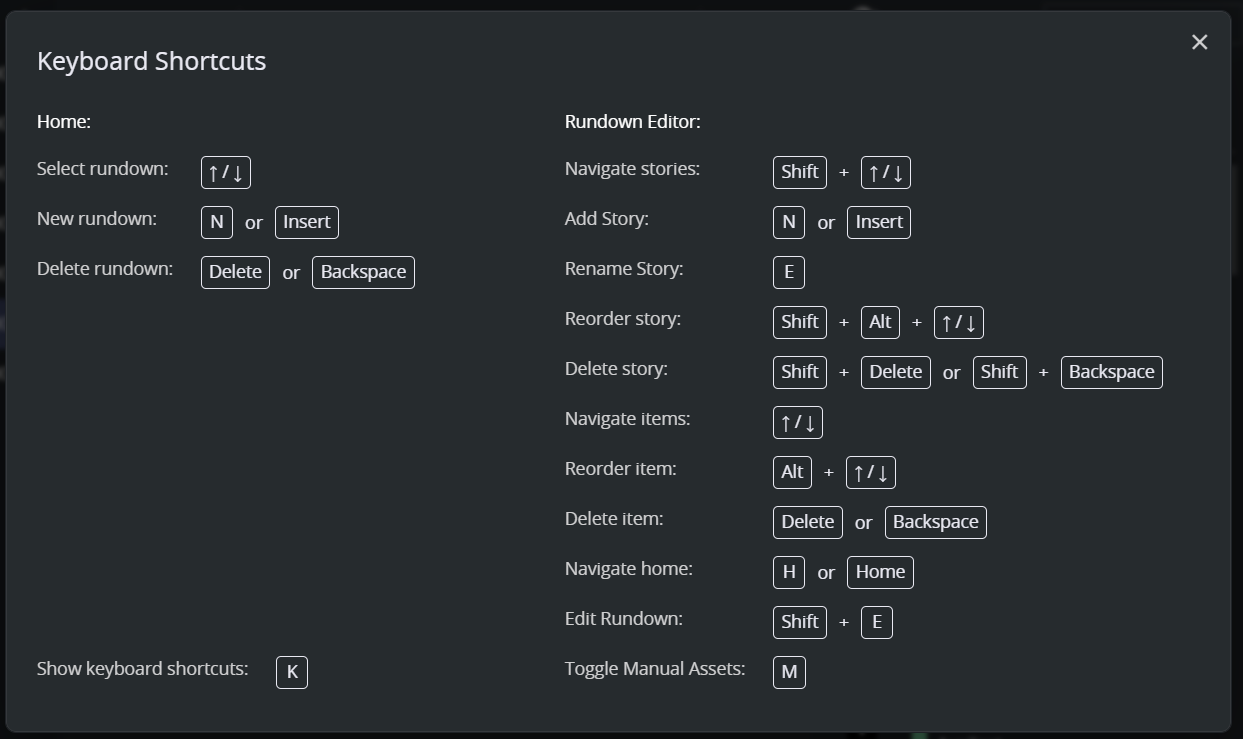Screen dimensions: 1243x739
Task: Click the Alt key badge in Reorder item
Action: (x=792, y=472)
